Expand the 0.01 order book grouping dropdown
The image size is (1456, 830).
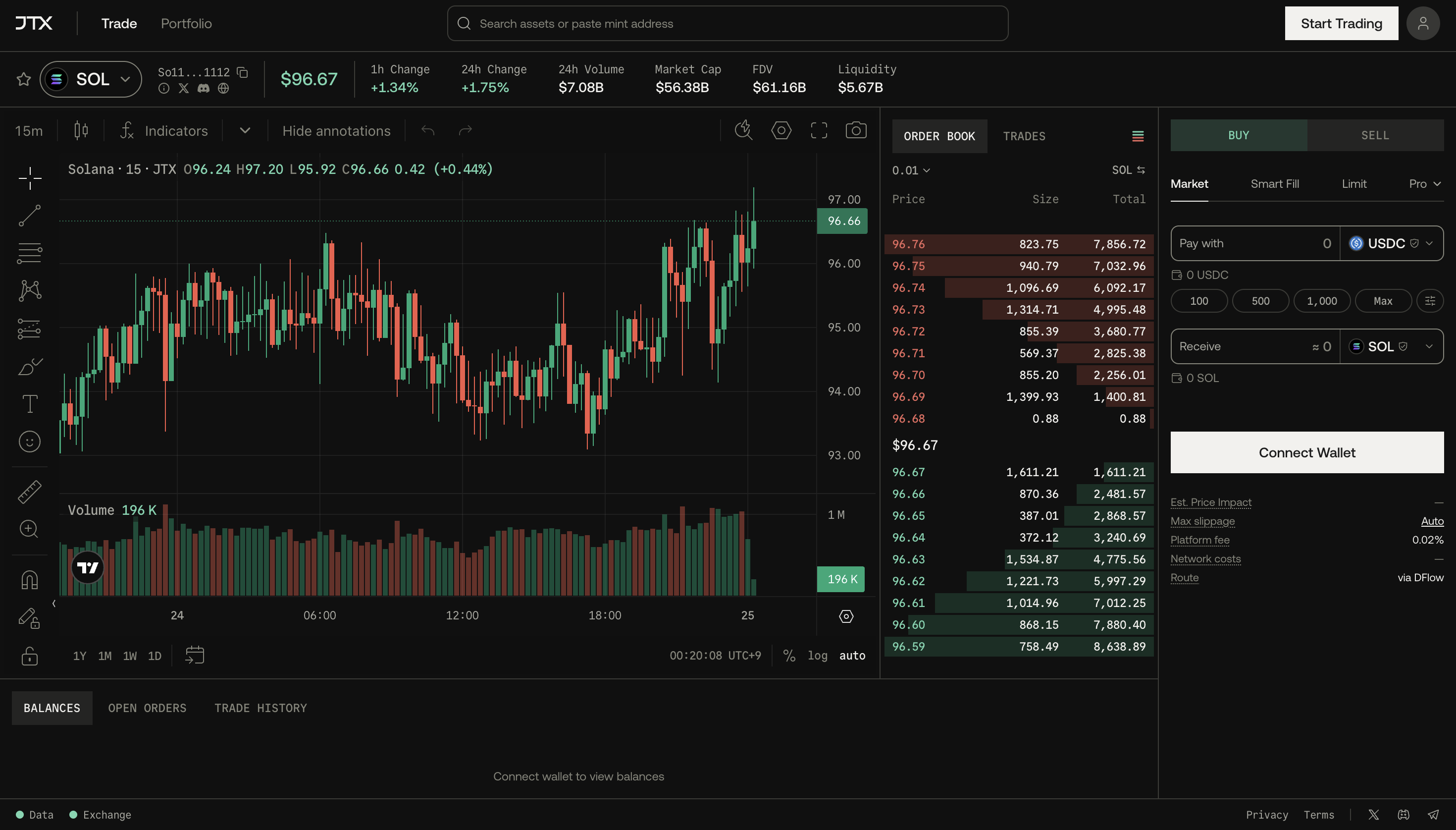click(911, 170)
